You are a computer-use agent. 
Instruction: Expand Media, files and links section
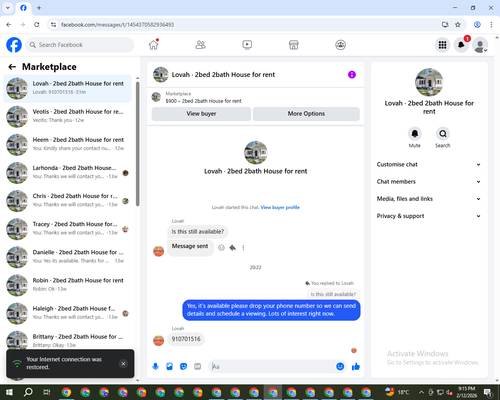tap(429, 199)
